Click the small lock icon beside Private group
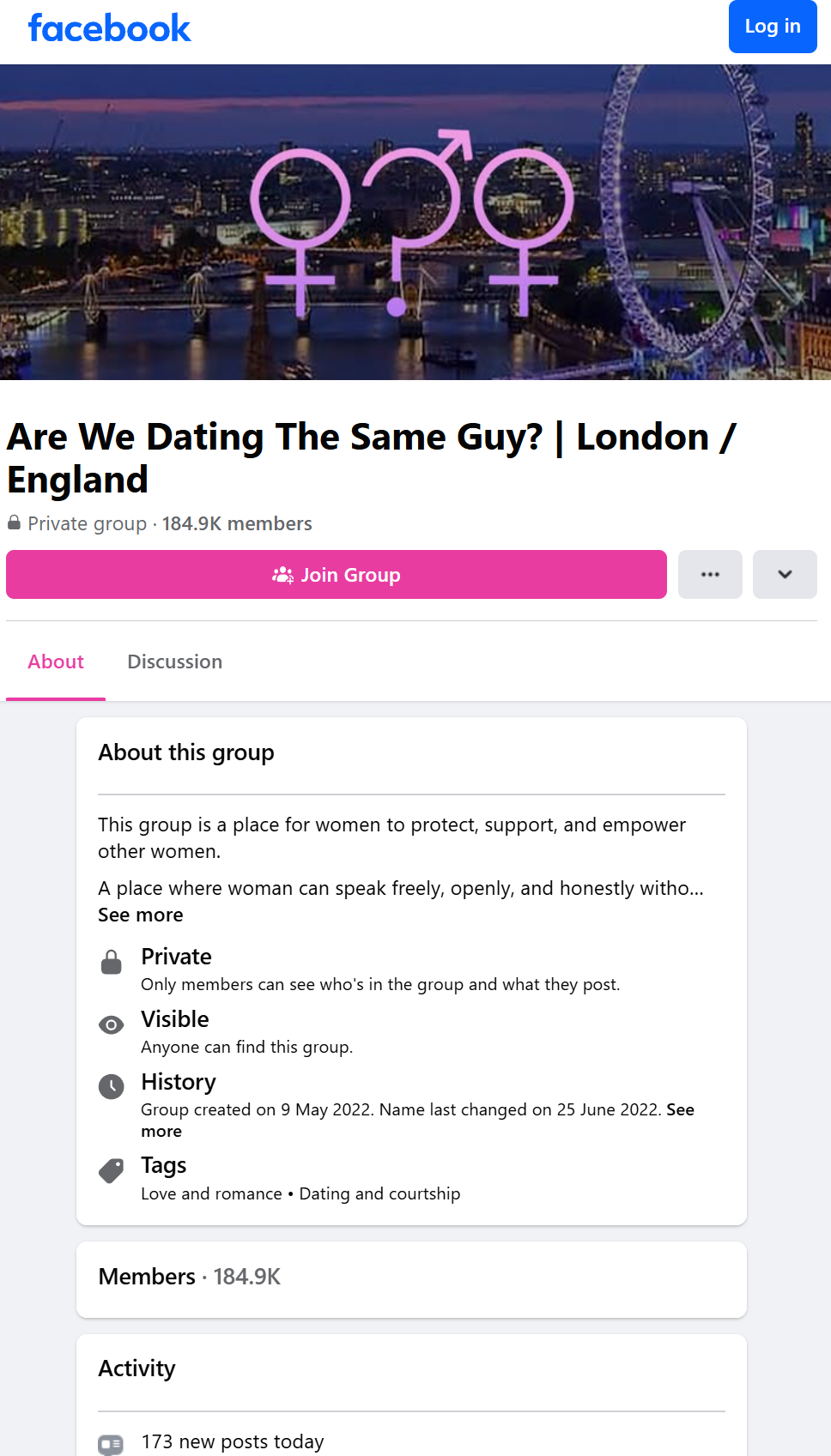The height and width of the screenshot is (1456, 831). (15, 523)
